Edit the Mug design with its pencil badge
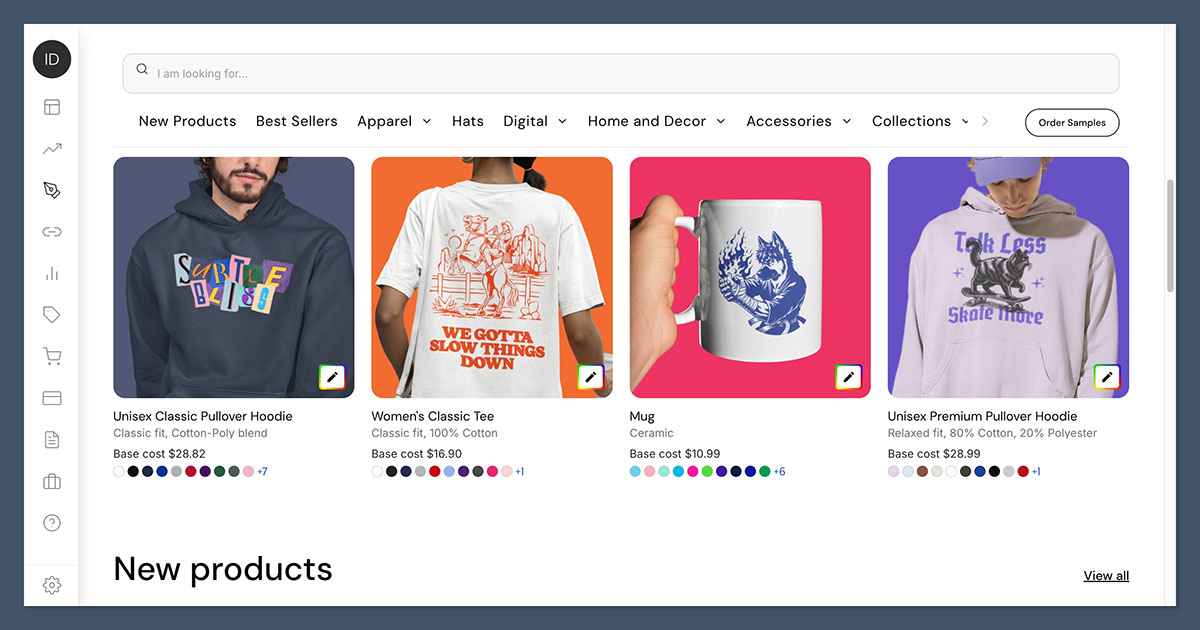Viewport: 1200px width, 630px height. (x=848, y=377)
